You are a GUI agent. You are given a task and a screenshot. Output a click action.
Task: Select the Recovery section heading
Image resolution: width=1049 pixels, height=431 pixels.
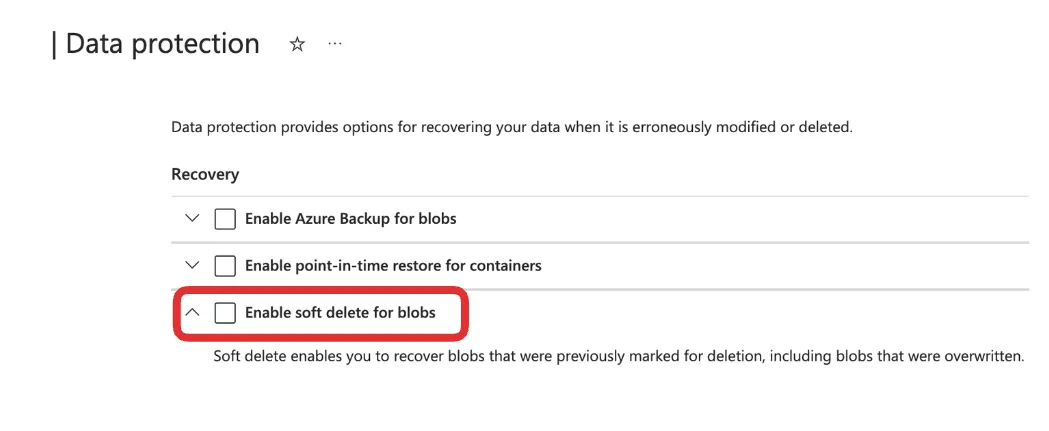tap(205, 174)
